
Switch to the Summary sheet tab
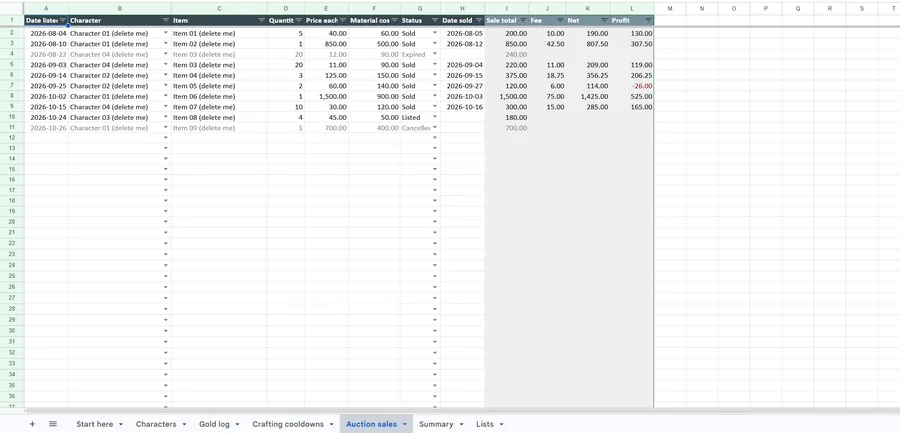(436, 424)
